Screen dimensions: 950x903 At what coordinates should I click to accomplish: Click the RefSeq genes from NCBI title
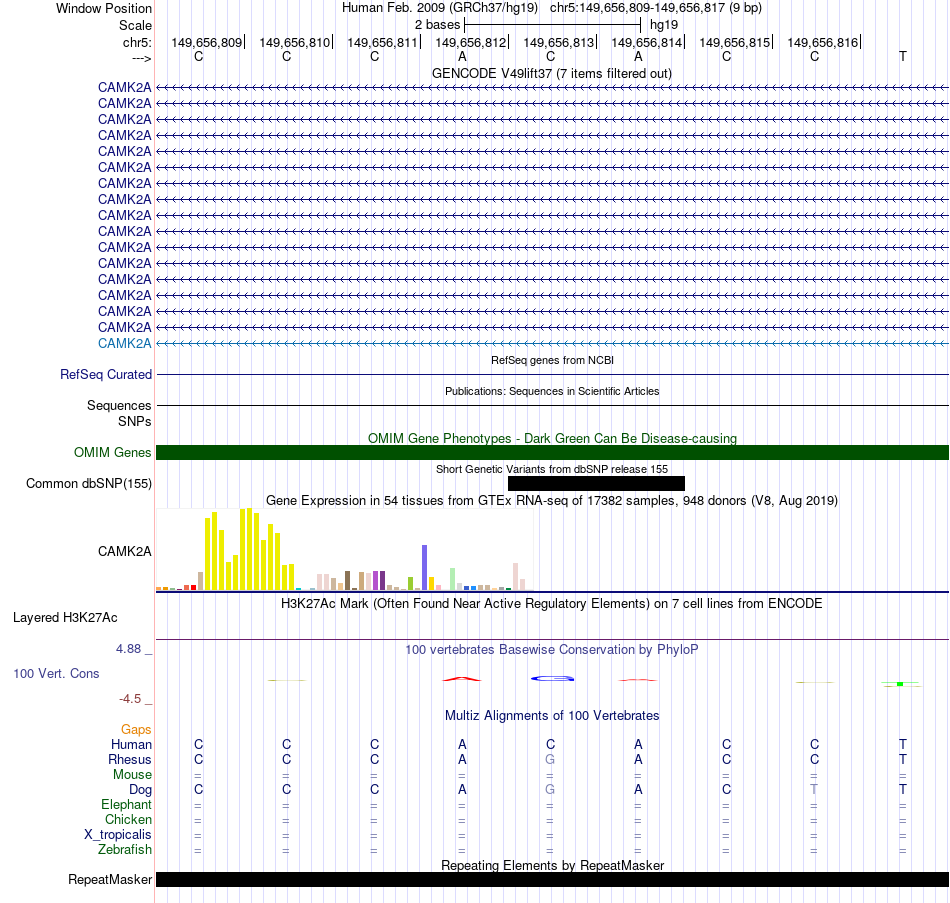point(552,360)
